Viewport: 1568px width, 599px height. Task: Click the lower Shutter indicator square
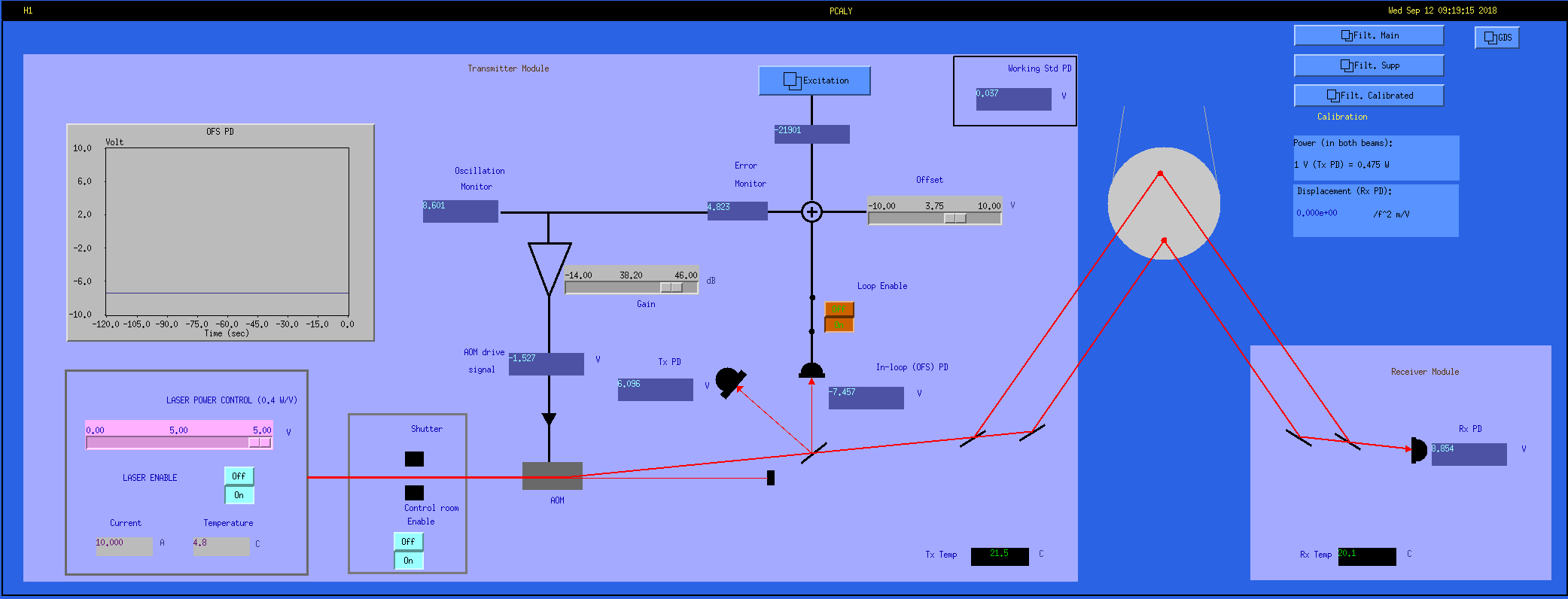click(414, 493)
